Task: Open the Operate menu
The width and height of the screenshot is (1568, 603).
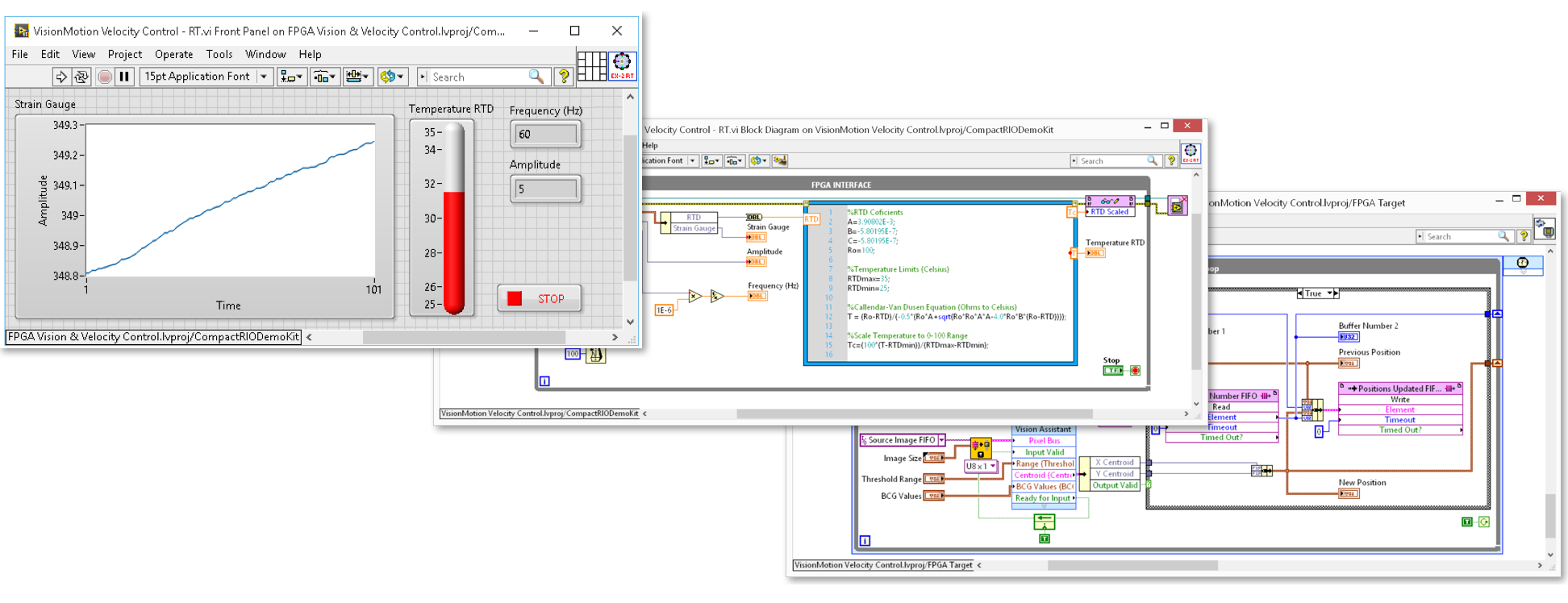Action: coord(174,54)
